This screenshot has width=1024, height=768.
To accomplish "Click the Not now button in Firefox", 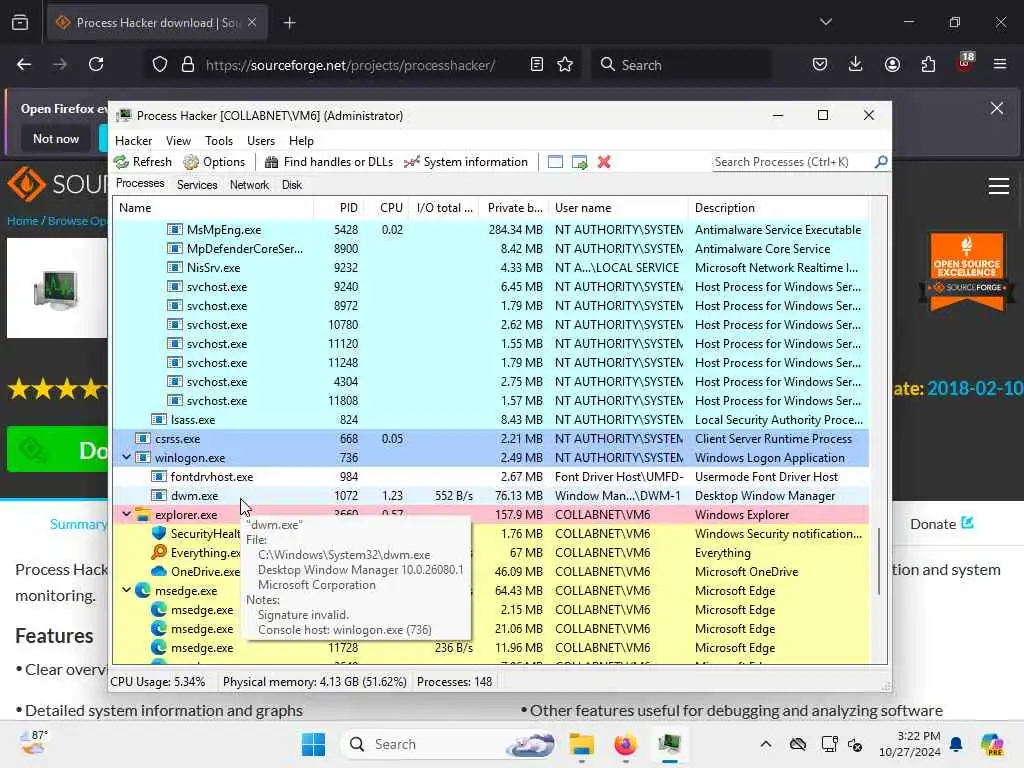I will tap(56, 138).
